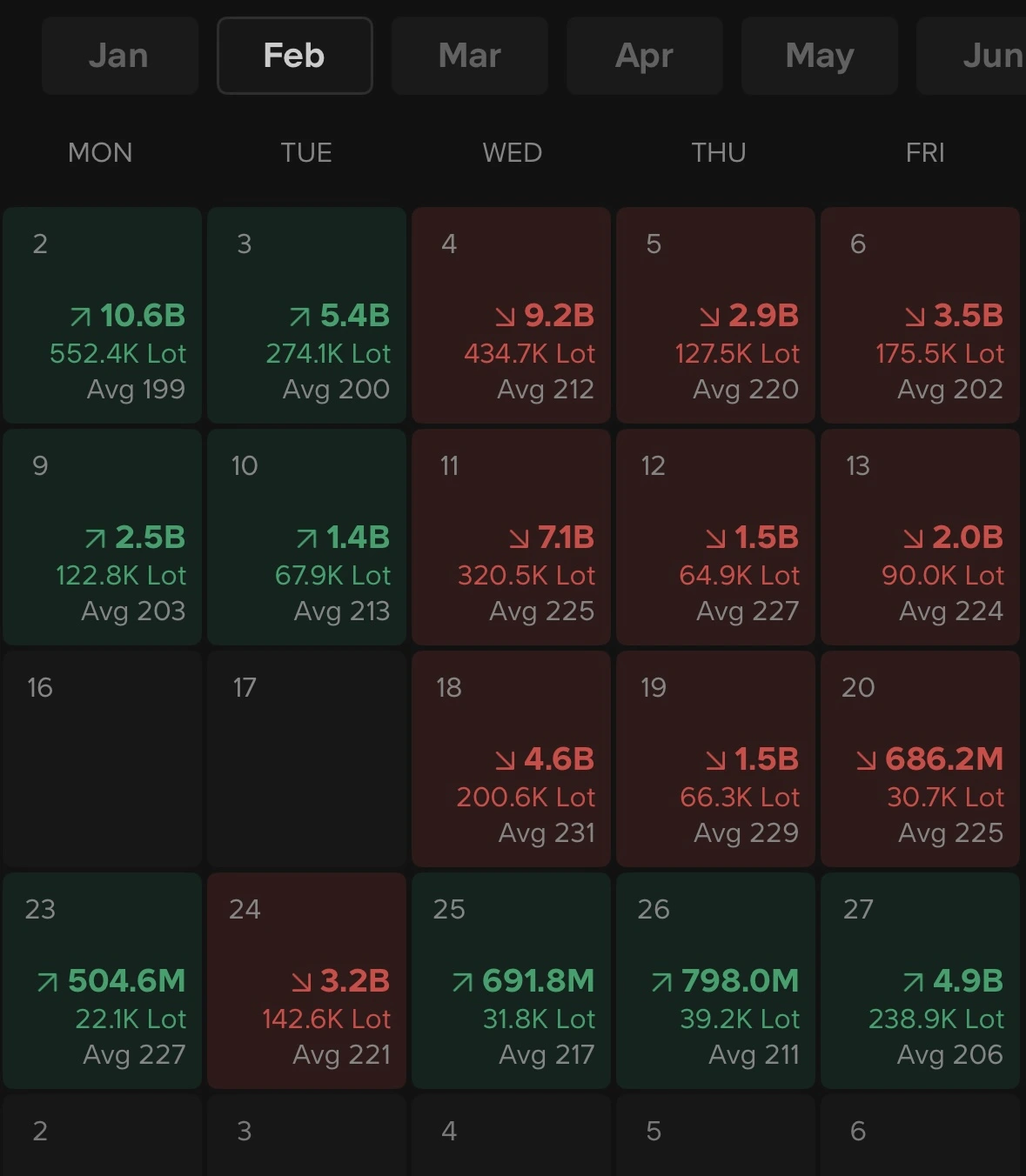This screenshot has width=1026, height=1176.
Task: Click the up arrow beside 504.6M
Action: click(x=48, y=982)
